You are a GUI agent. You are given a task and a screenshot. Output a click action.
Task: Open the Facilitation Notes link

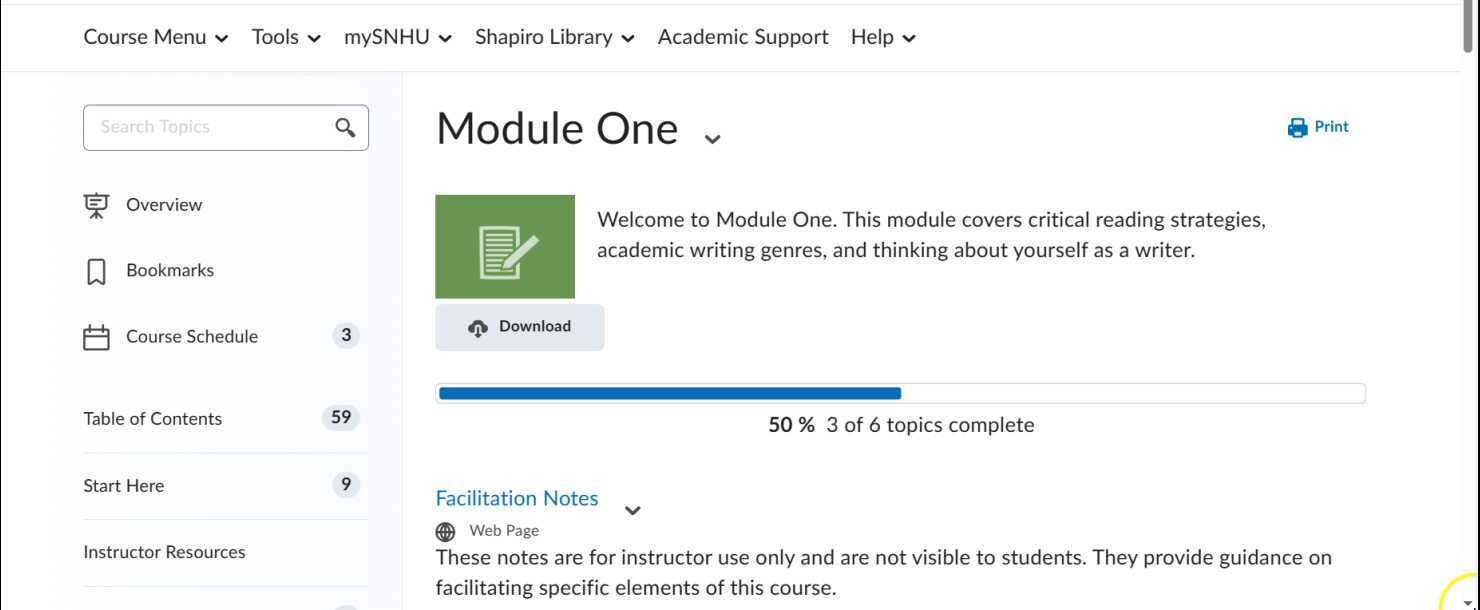(x=517, y=498)
